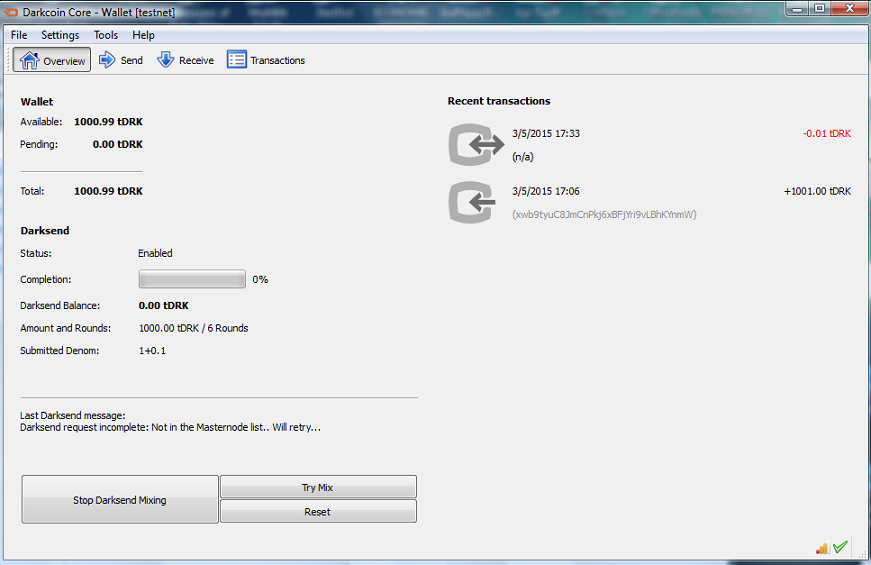Click the (n/a) transaction label

(523, 157)
